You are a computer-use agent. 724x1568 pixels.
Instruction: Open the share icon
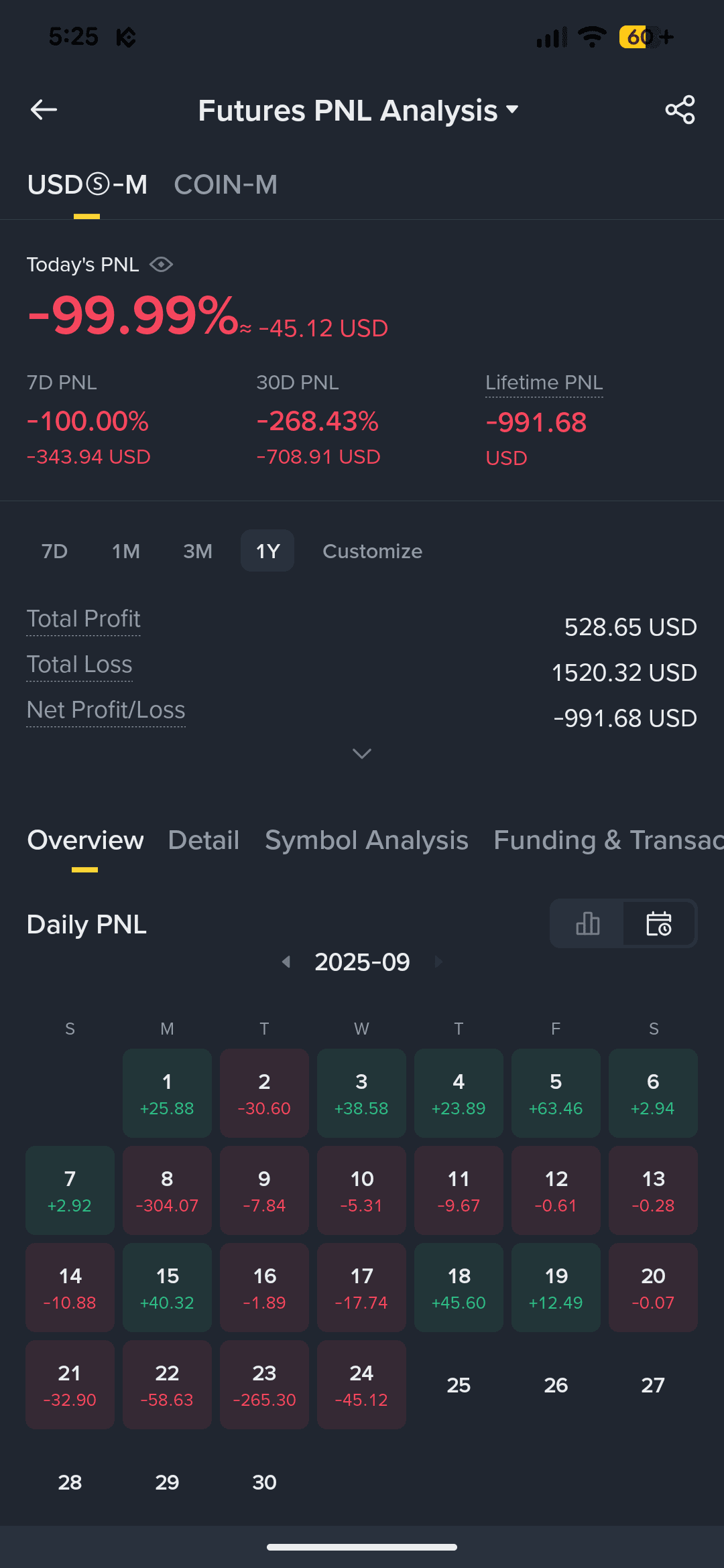[680, 110]
